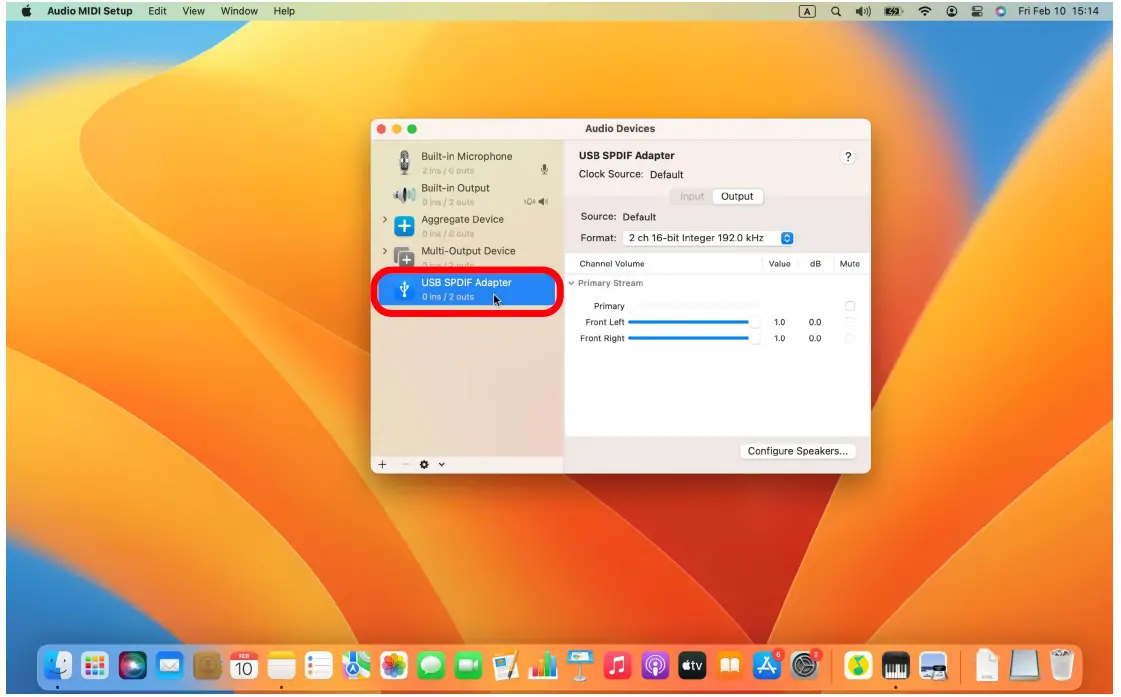The height and width of the screenshot is (697, 1121).
Task: Open the Apple menu
Action: click(x=26, y=11)
